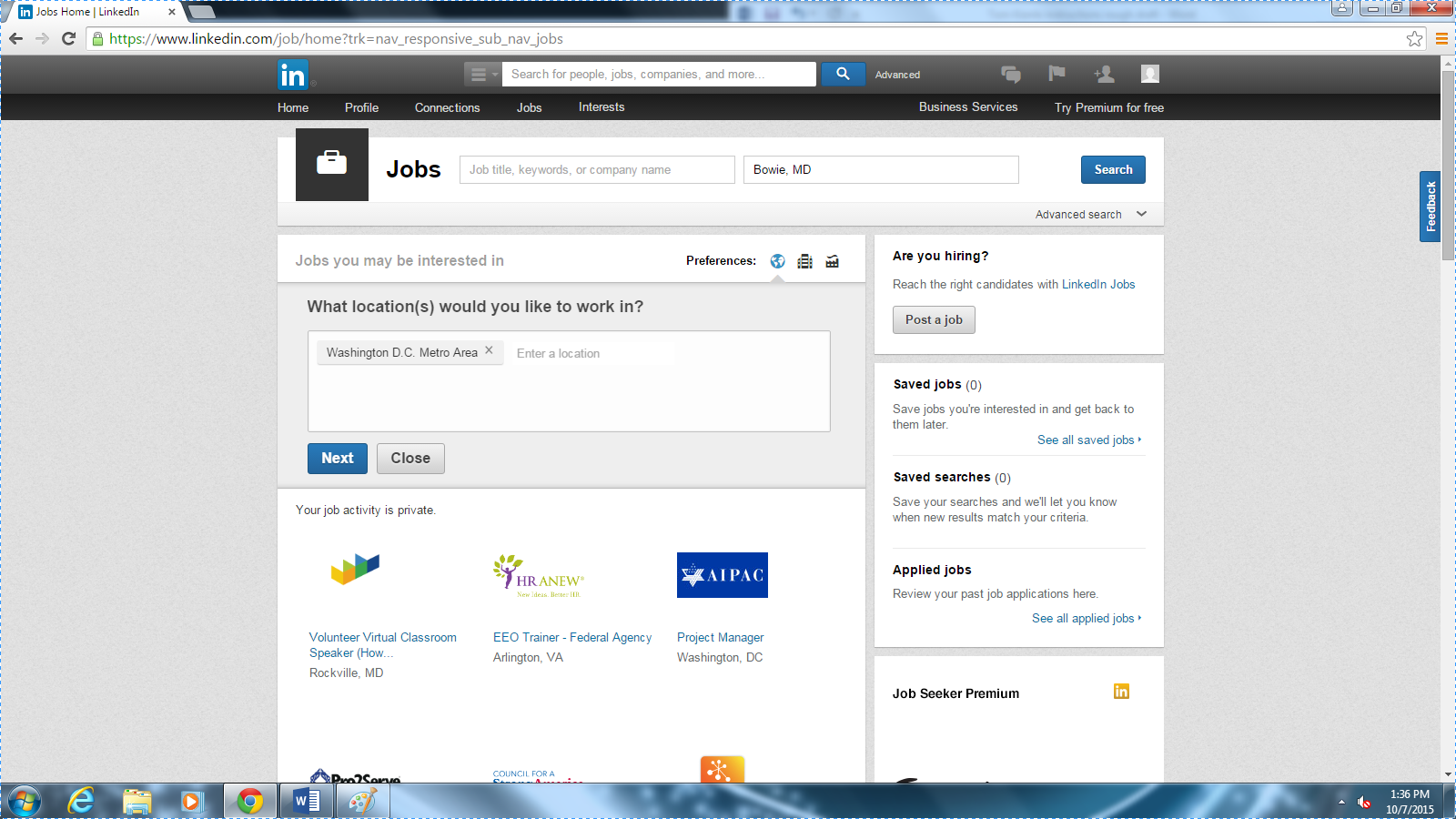Open See all applied jobs link
The height and width of the screenshot is (819, 1456).
pyautogui.click(x=1087, y=618)
